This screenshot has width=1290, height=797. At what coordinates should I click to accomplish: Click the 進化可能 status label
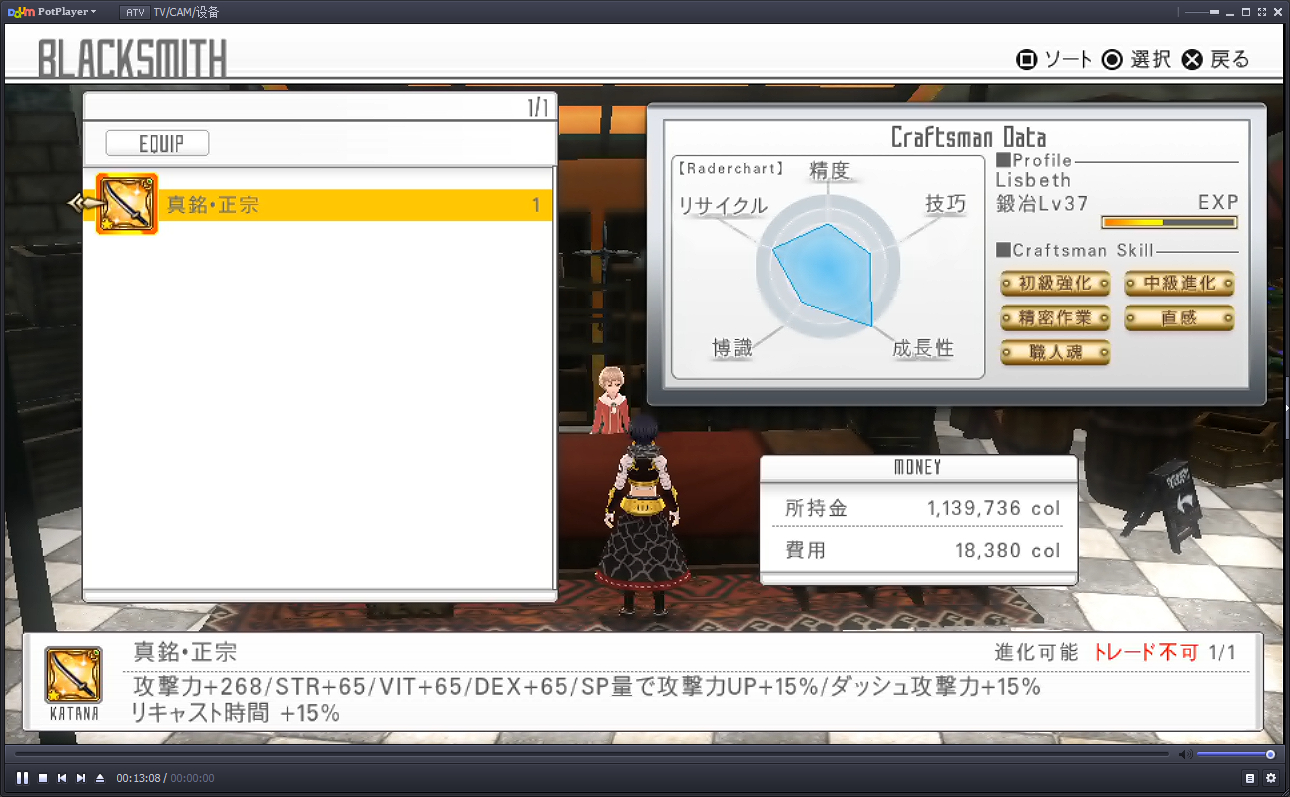point(1036,653)
